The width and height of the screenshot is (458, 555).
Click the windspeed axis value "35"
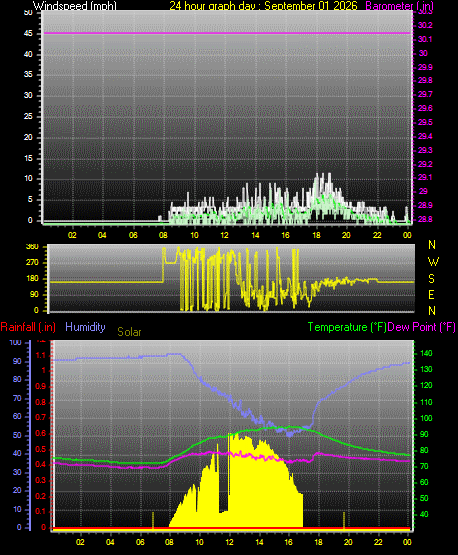[x=28, y=74]
